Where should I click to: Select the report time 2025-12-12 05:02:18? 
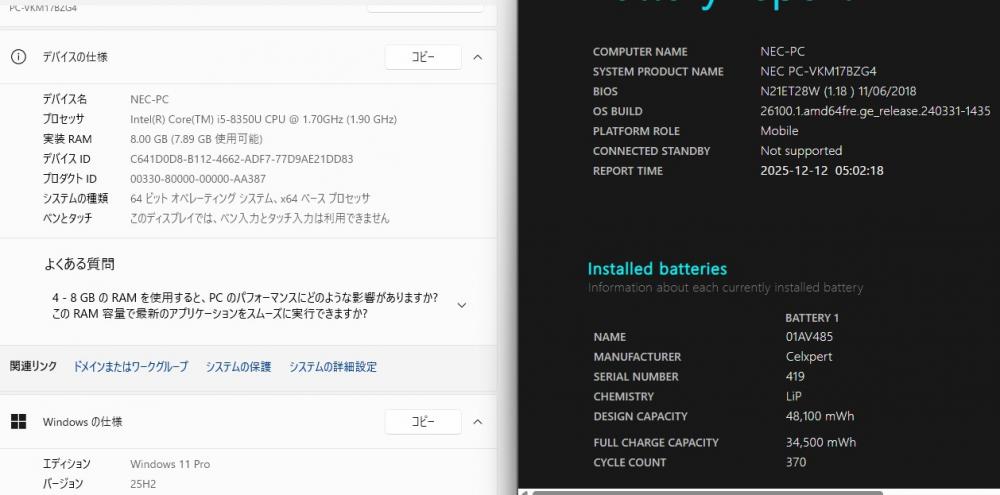(x=821, y=170)
